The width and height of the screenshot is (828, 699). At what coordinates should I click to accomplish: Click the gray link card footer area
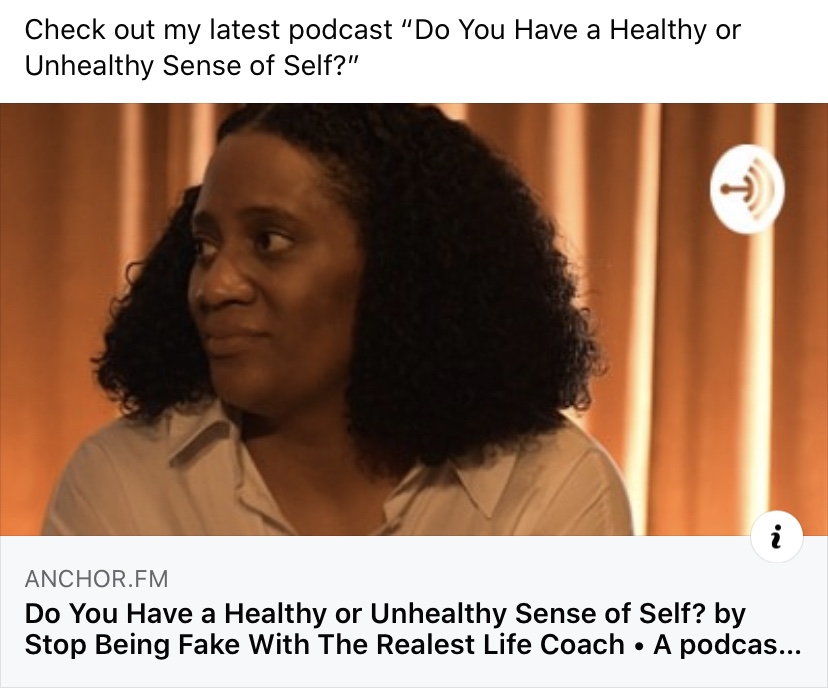pyautogui.click(x=414, y=611)
